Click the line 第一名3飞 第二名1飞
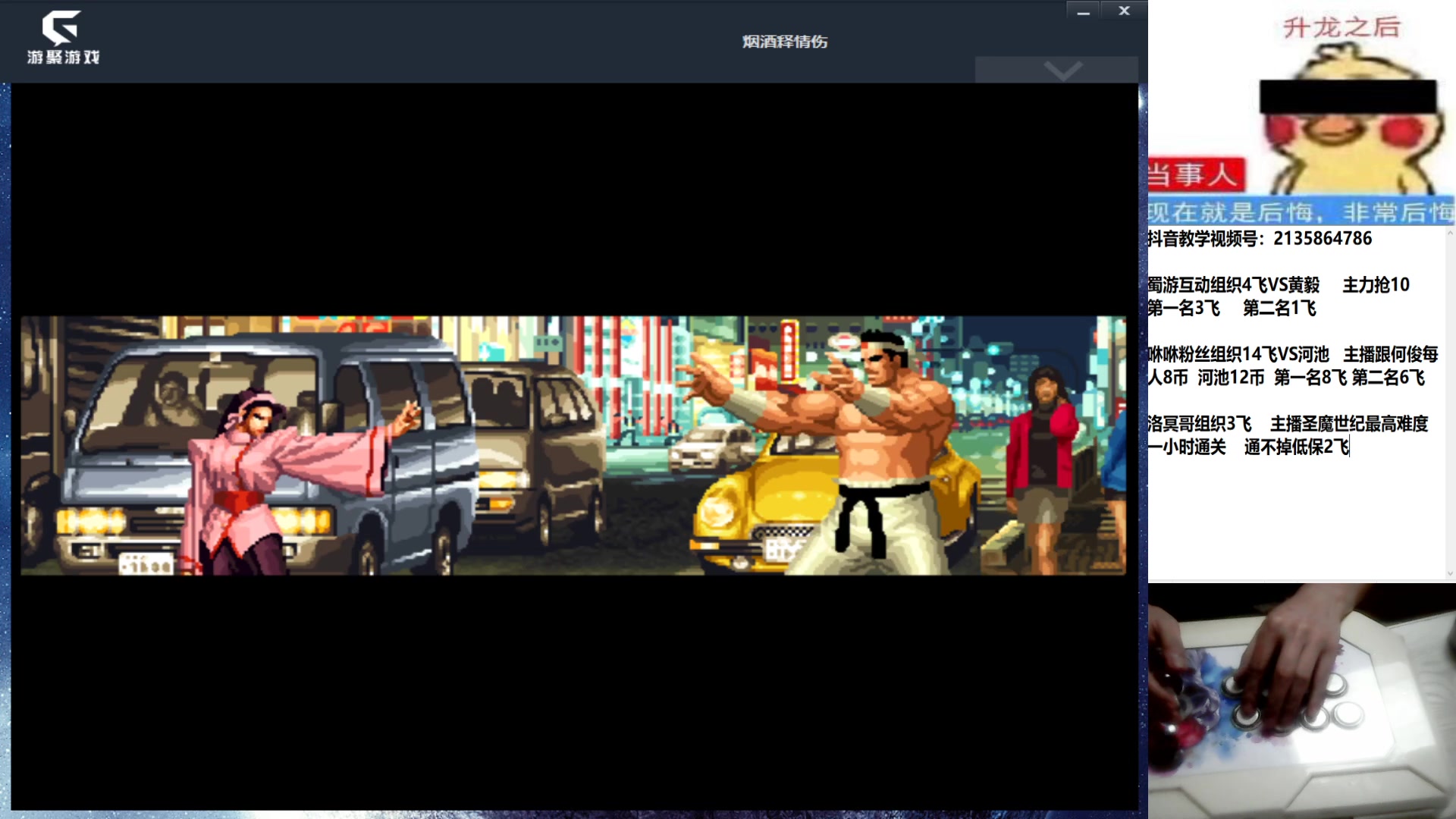Image resolution: width=1456 pixels, height=819 pixels. (1232, 308)
